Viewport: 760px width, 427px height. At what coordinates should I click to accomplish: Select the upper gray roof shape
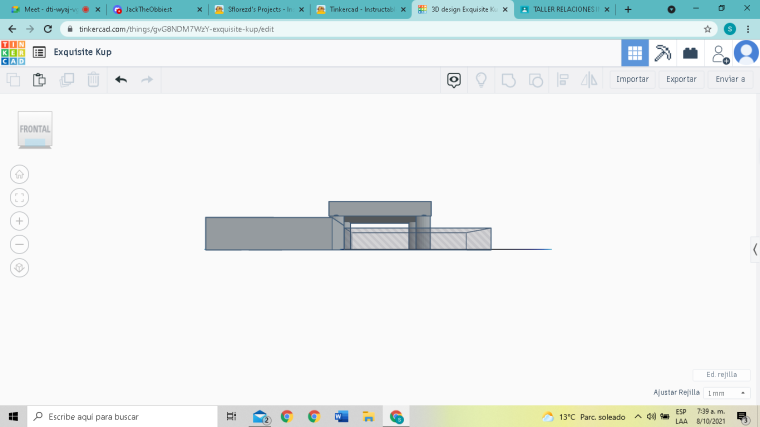coord(380,208)
